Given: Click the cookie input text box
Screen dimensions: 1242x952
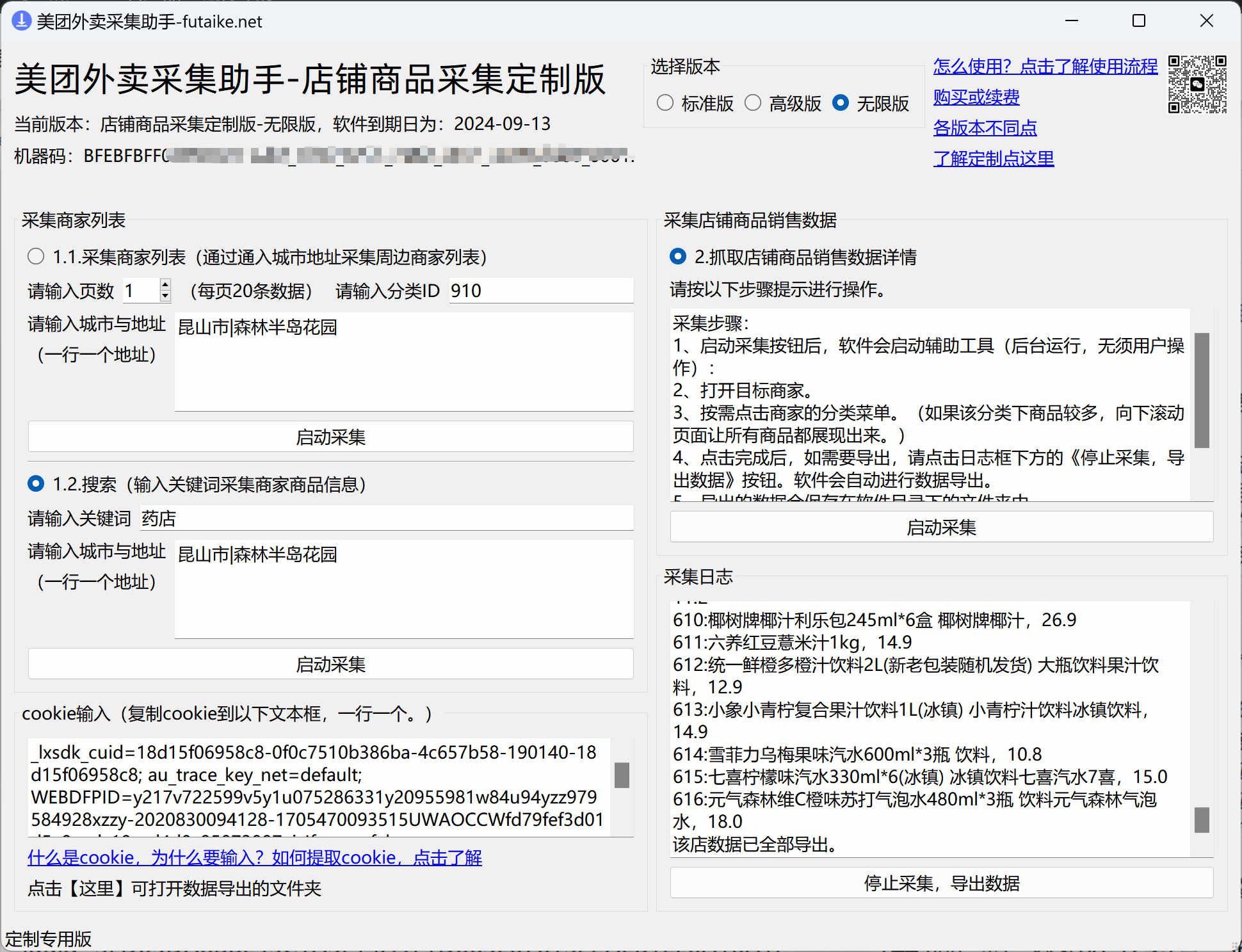Looking at the screenshot, I should click(x=319, y=787).
